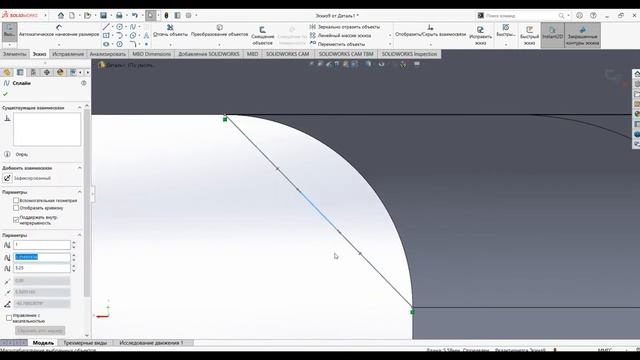This screenshot has width=640, height=360.
Task: Create a new document with the New icon
Action: tap(72, 16)
